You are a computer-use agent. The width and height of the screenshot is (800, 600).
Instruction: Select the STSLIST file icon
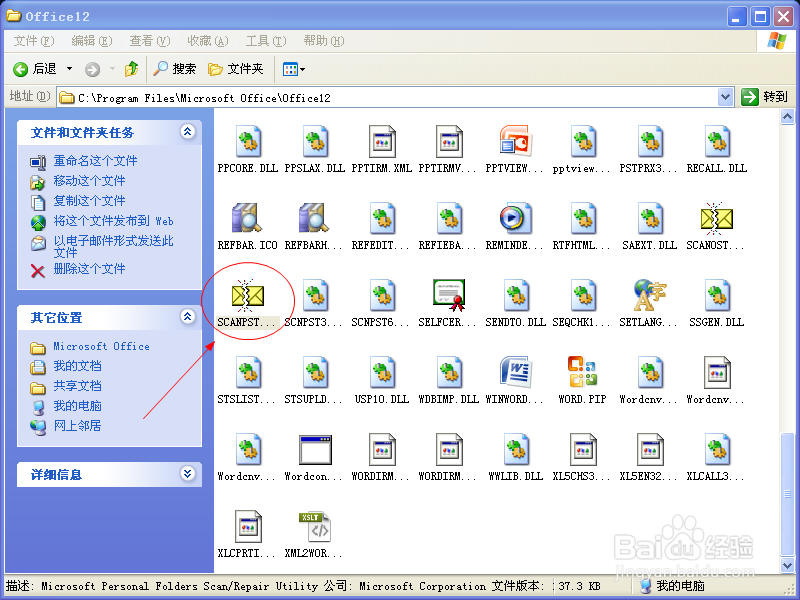pos(247,372)
